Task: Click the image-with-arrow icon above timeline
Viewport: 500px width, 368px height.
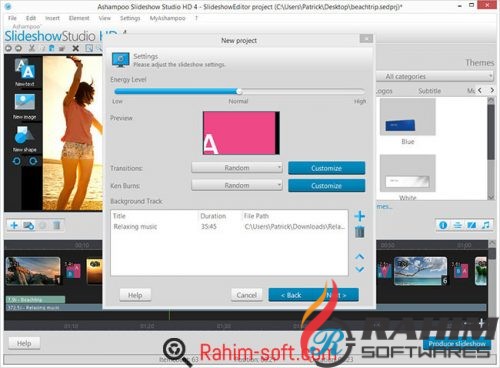Action: pyautogui.click(x=29, y=226)
